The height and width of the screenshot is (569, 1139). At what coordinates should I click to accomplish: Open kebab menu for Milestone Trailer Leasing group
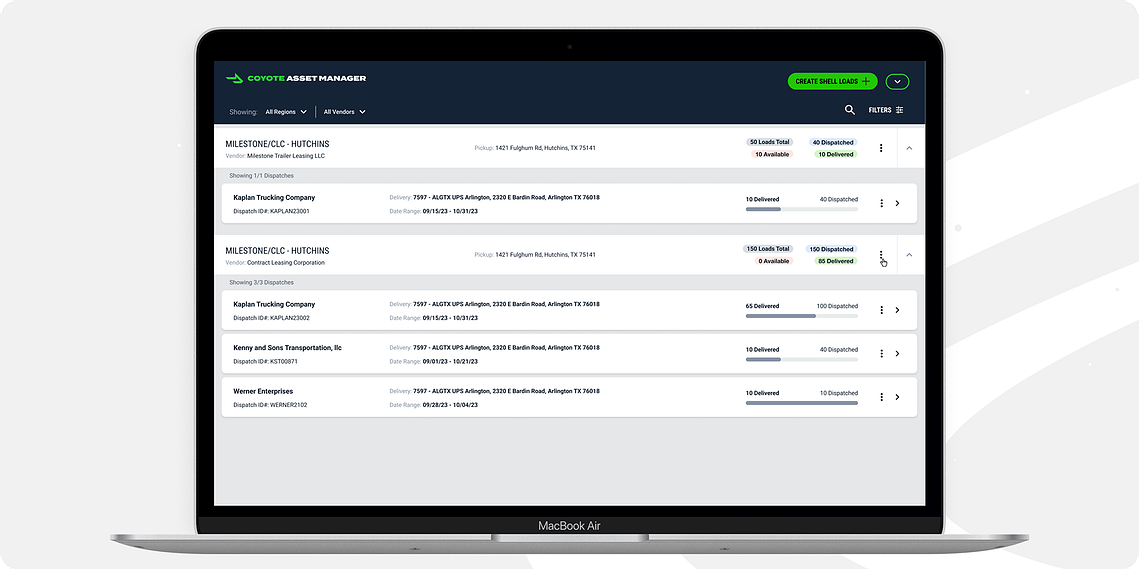pos(881,148)
